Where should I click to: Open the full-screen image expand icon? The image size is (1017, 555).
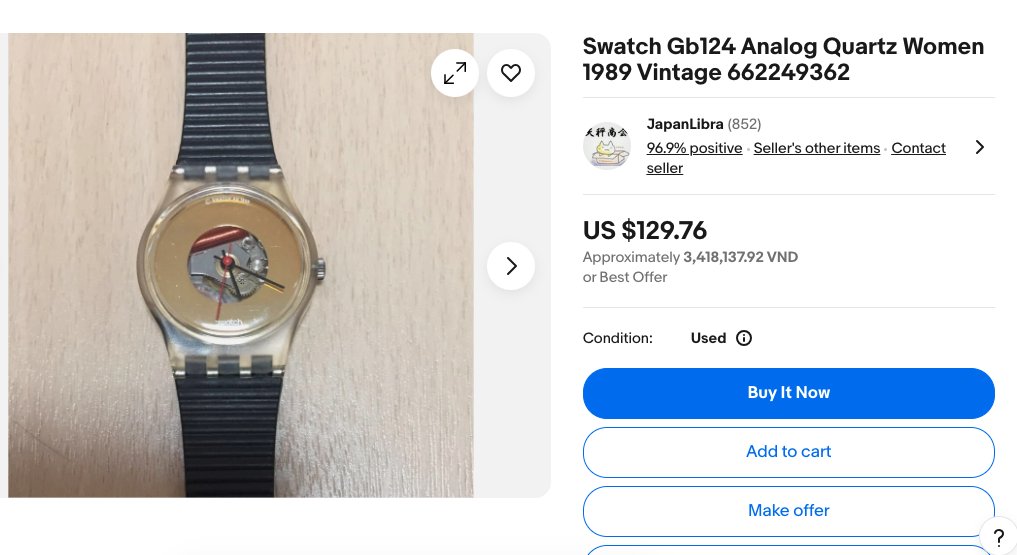[x=455, y=73]
